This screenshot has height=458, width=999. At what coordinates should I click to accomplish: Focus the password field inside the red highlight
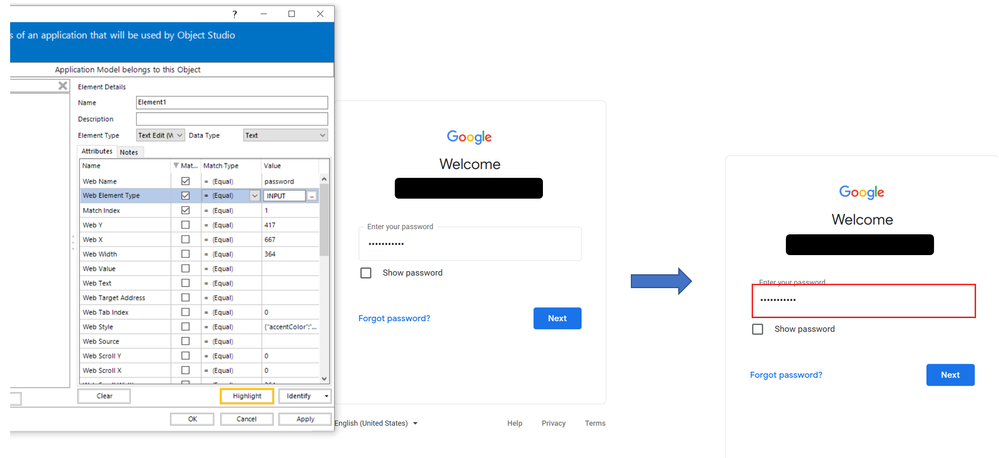click(863, 301)
